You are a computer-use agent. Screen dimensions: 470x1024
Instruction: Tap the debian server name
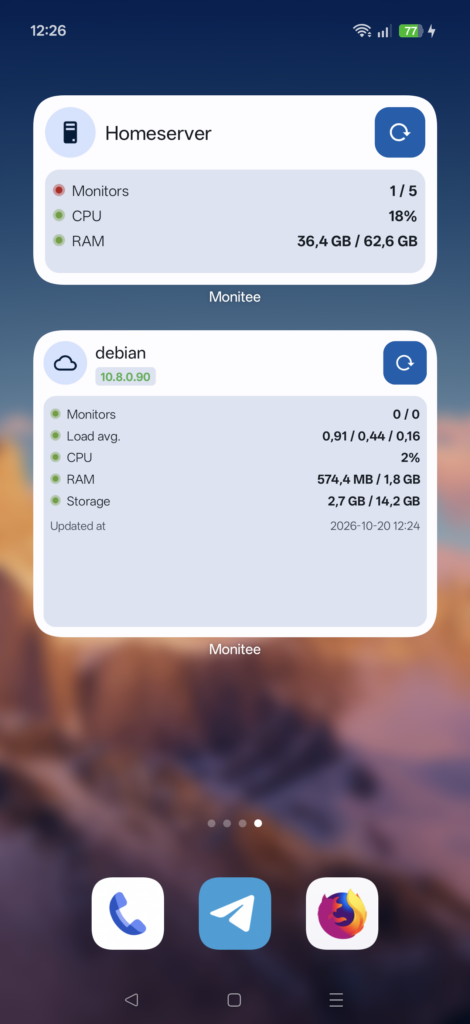[x=121, y=353]
